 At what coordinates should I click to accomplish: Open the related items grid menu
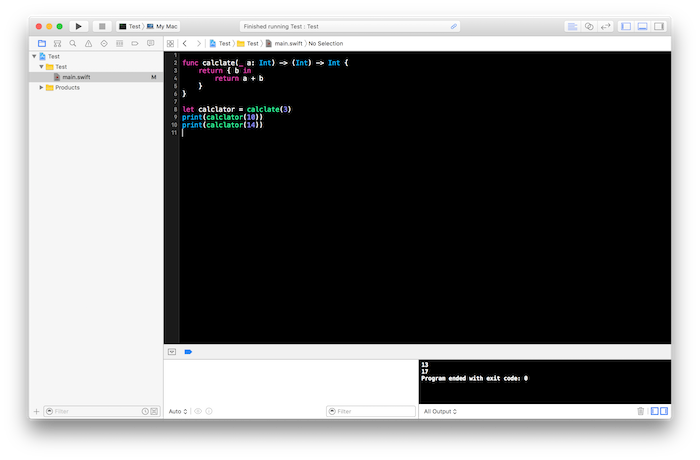tap(171, 43)
